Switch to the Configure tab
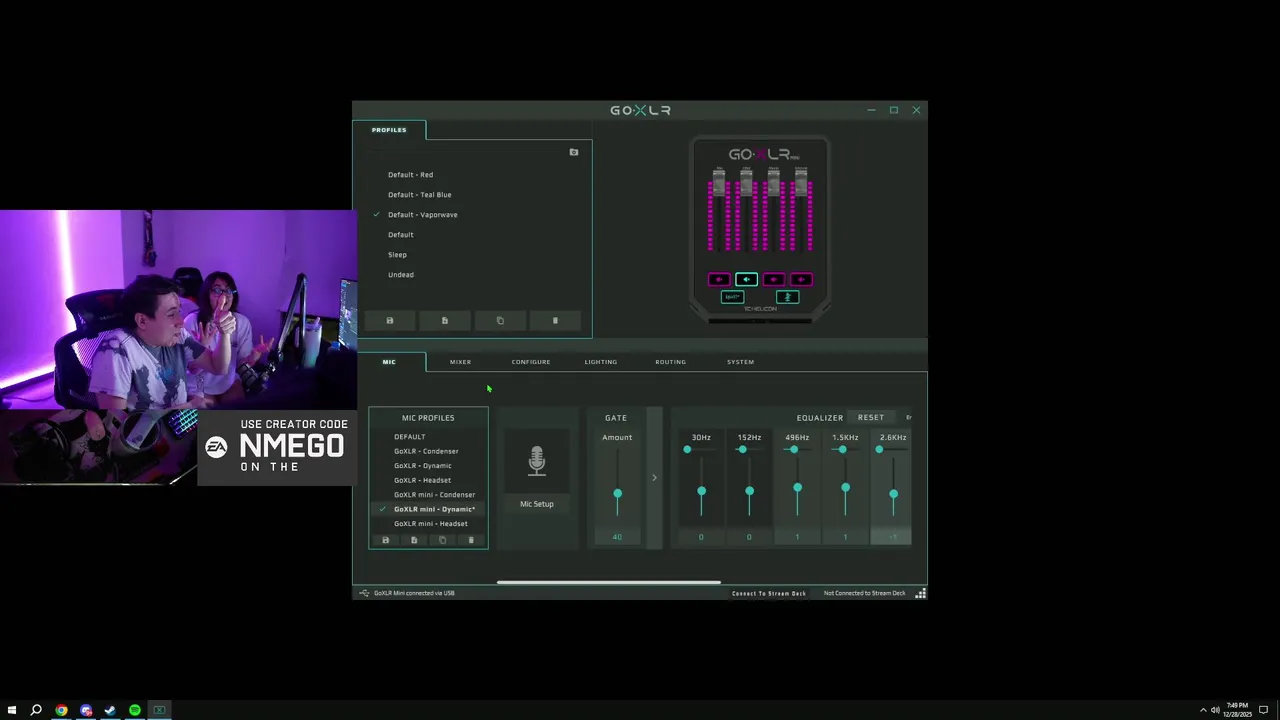Screen dimensions: 1280x720 tap(531, 362)
